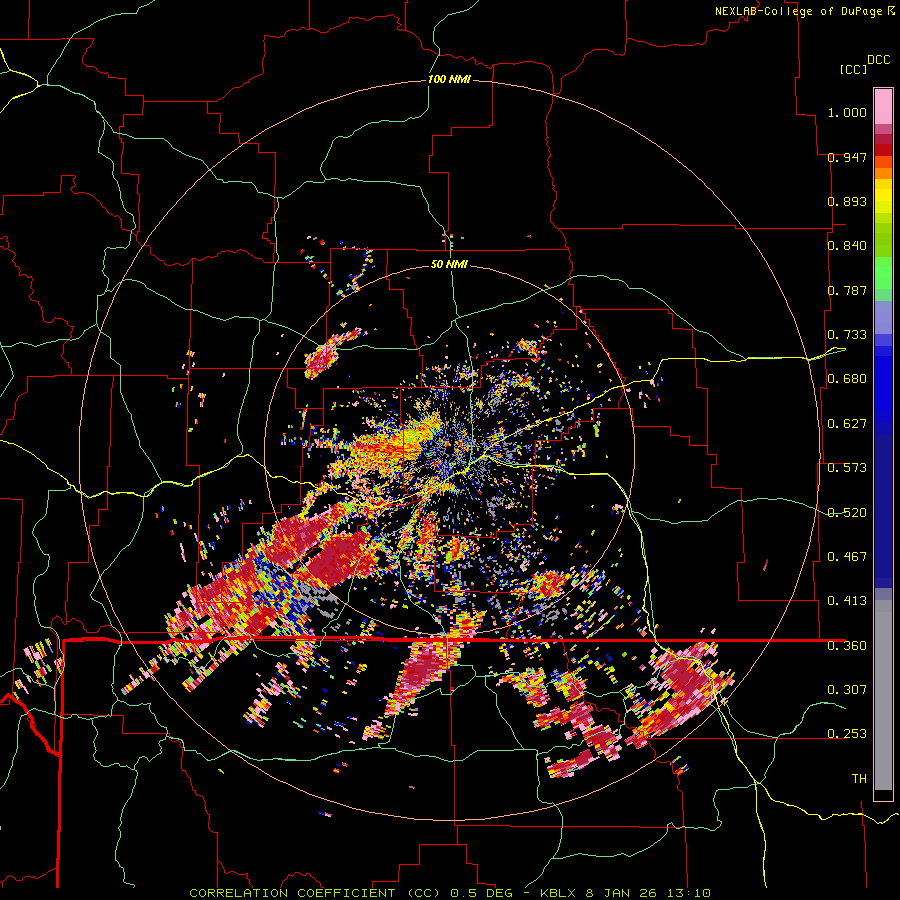This screenshot has height=900, width=900.
Task: Click the 0.787 legend value
Action: click(847, 290)
